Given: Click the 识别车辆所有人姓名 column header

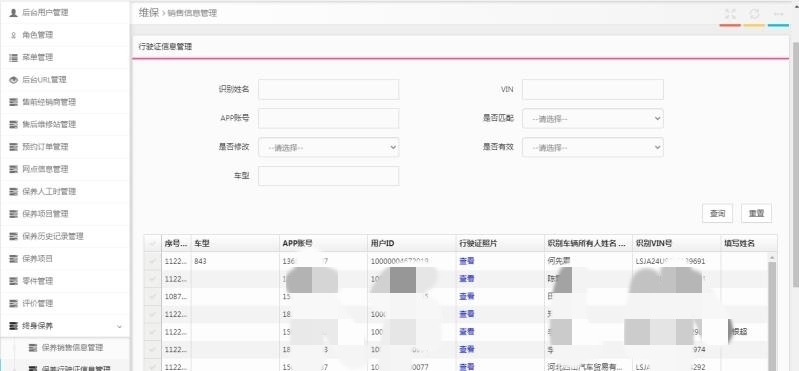Looking at the screenshot, I should (588, 244).
